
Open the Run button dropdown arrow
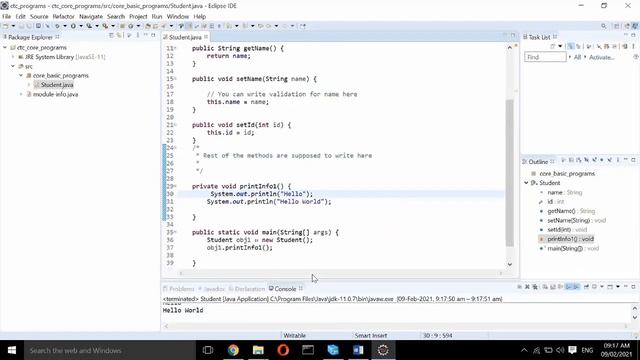[x=80, y=26]
